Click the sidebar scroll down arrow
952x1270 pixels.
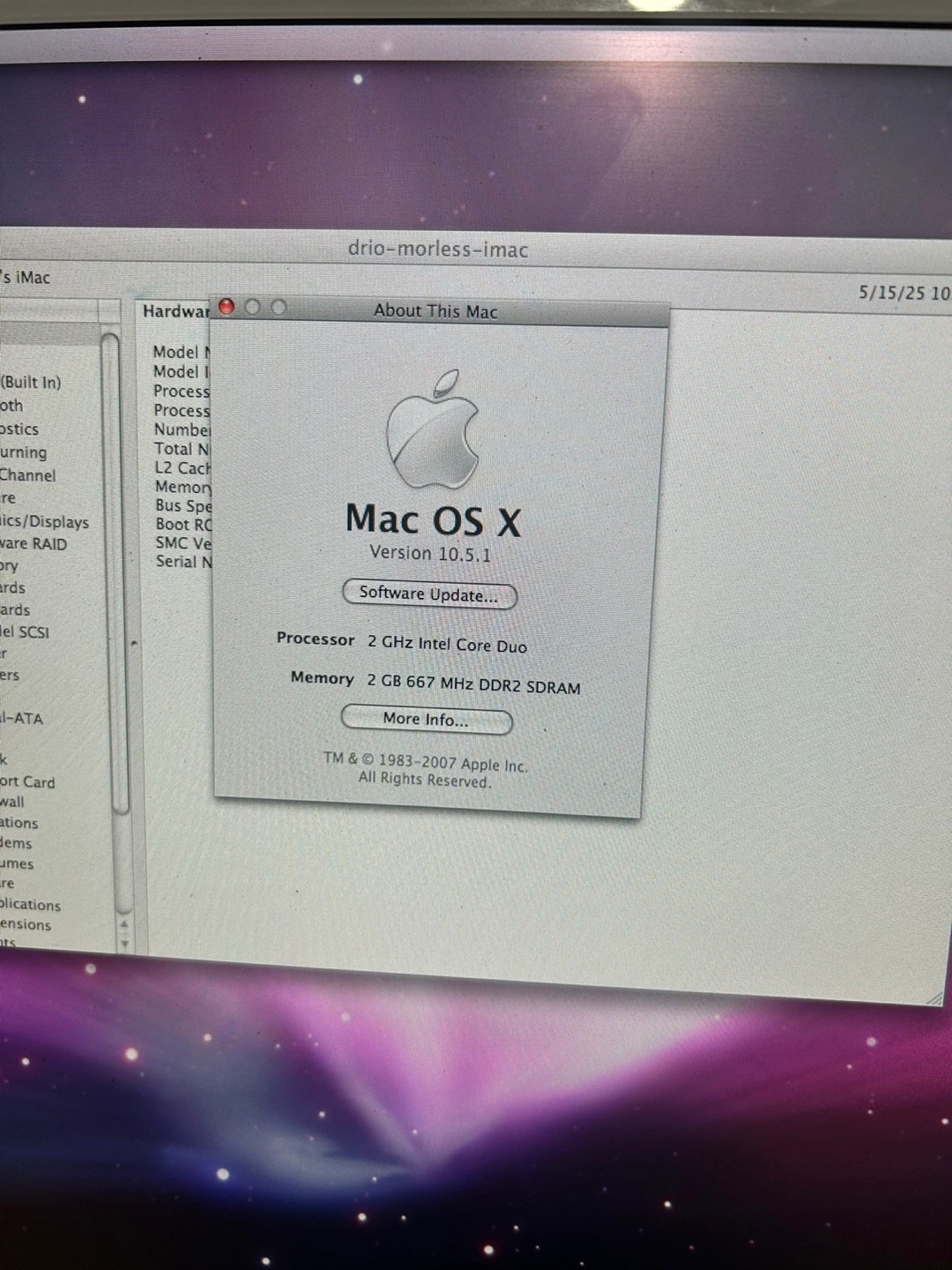124,944
